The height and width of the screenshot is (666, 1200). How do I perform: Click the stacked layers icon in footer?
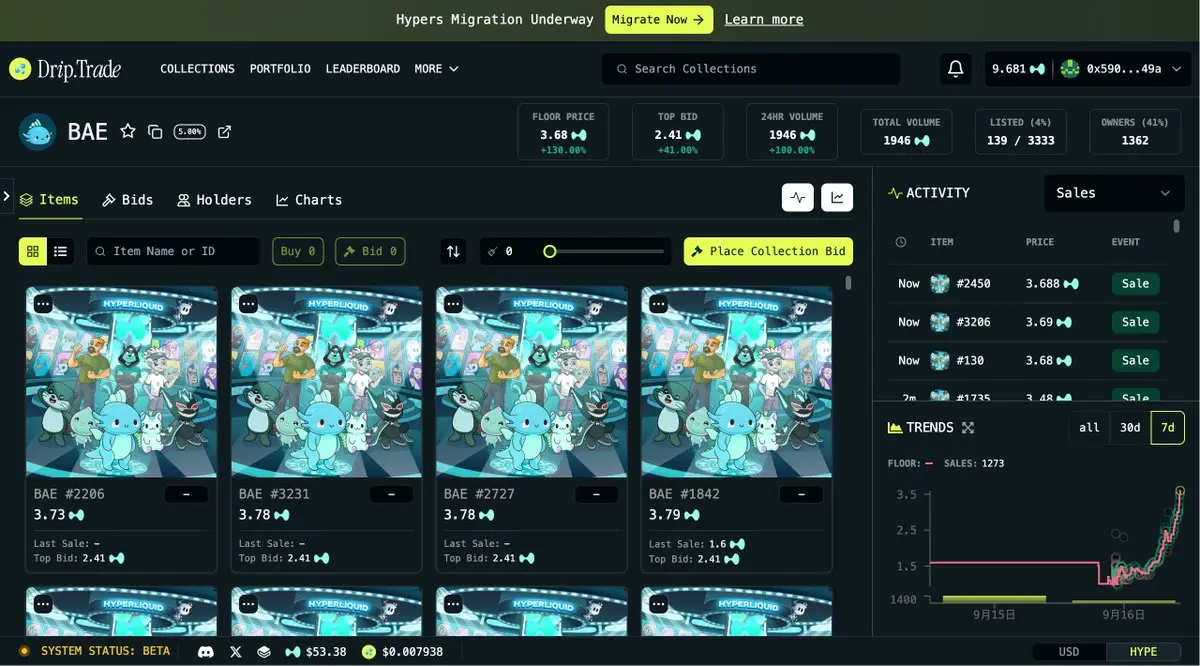[264, 652]
